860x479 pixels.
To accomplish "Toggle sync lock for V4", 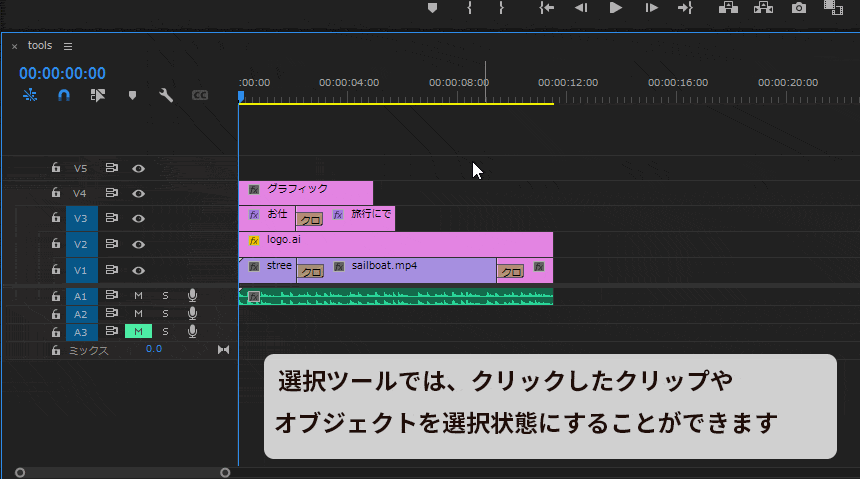I will point(112,193).
